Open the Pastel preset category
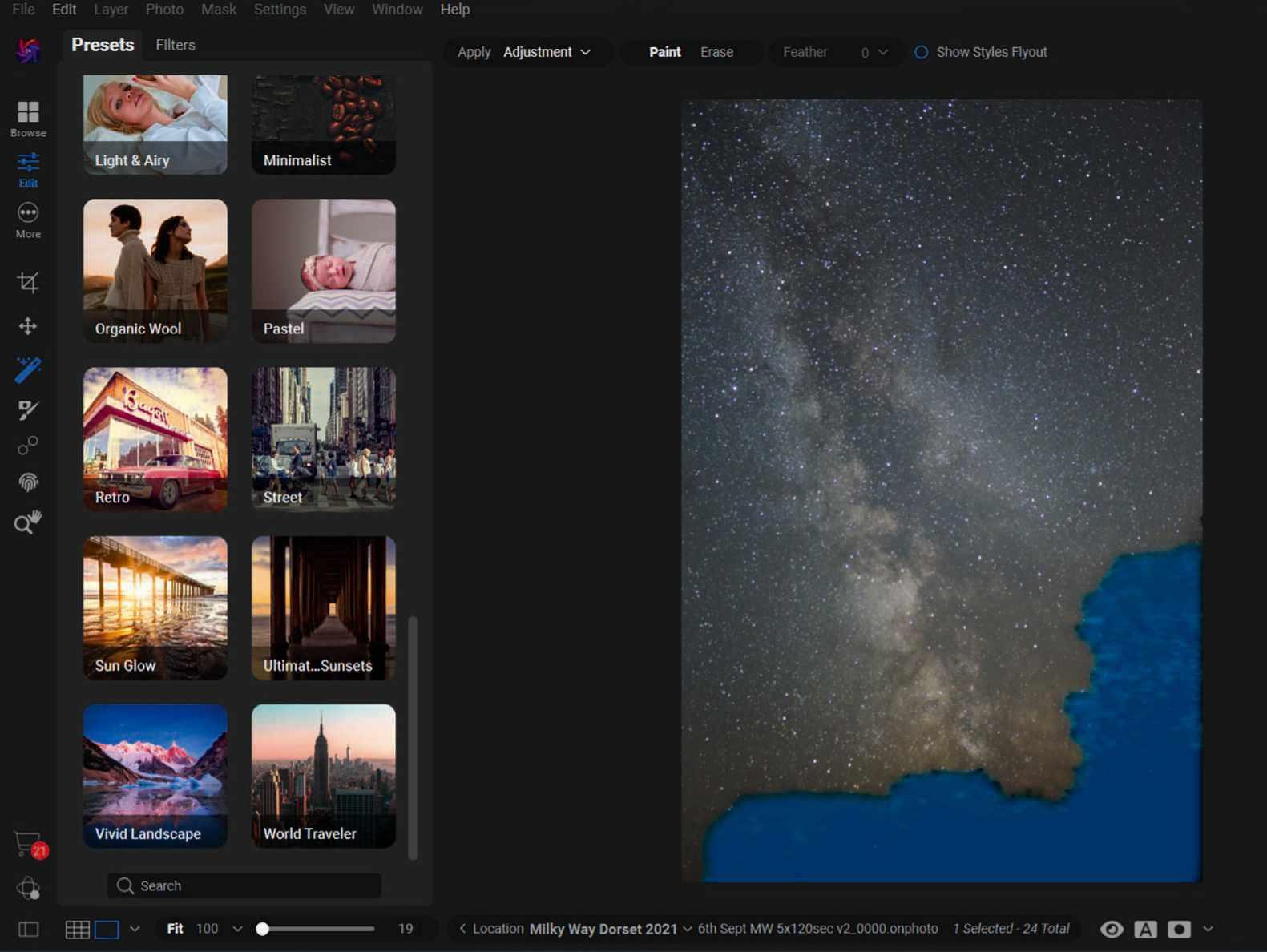Screen dimensions: 1267x952 click(x=324, y=271)
